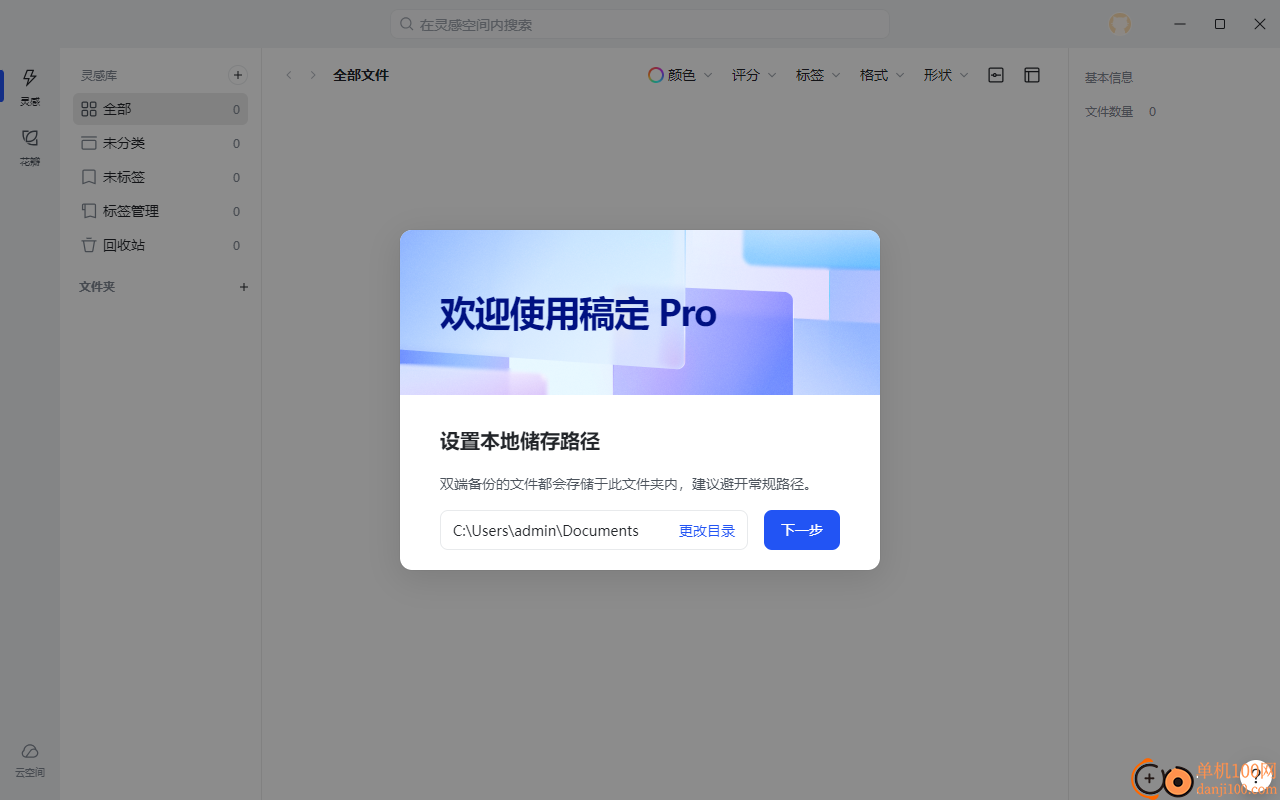Click 设置本地储存路径 heading
The width and height of the screenshot is (1280, 800).
pos(520,441)
